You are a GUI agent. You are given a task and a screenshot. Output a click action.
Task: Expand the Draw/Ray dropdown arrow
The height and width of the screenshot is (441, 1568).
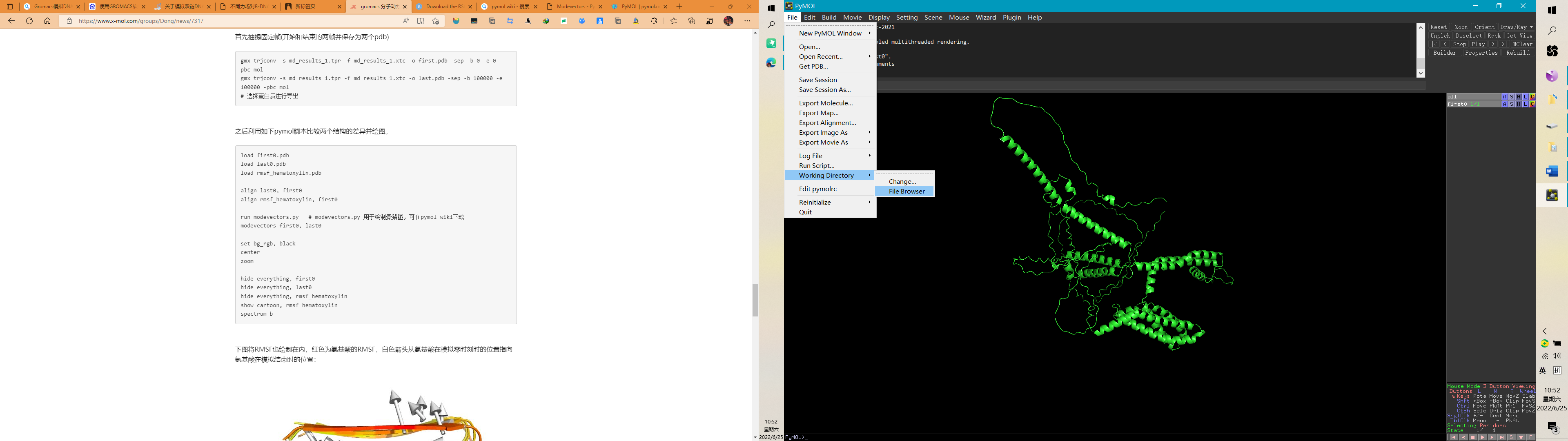pyautogui.click(x=1532, y=27)
